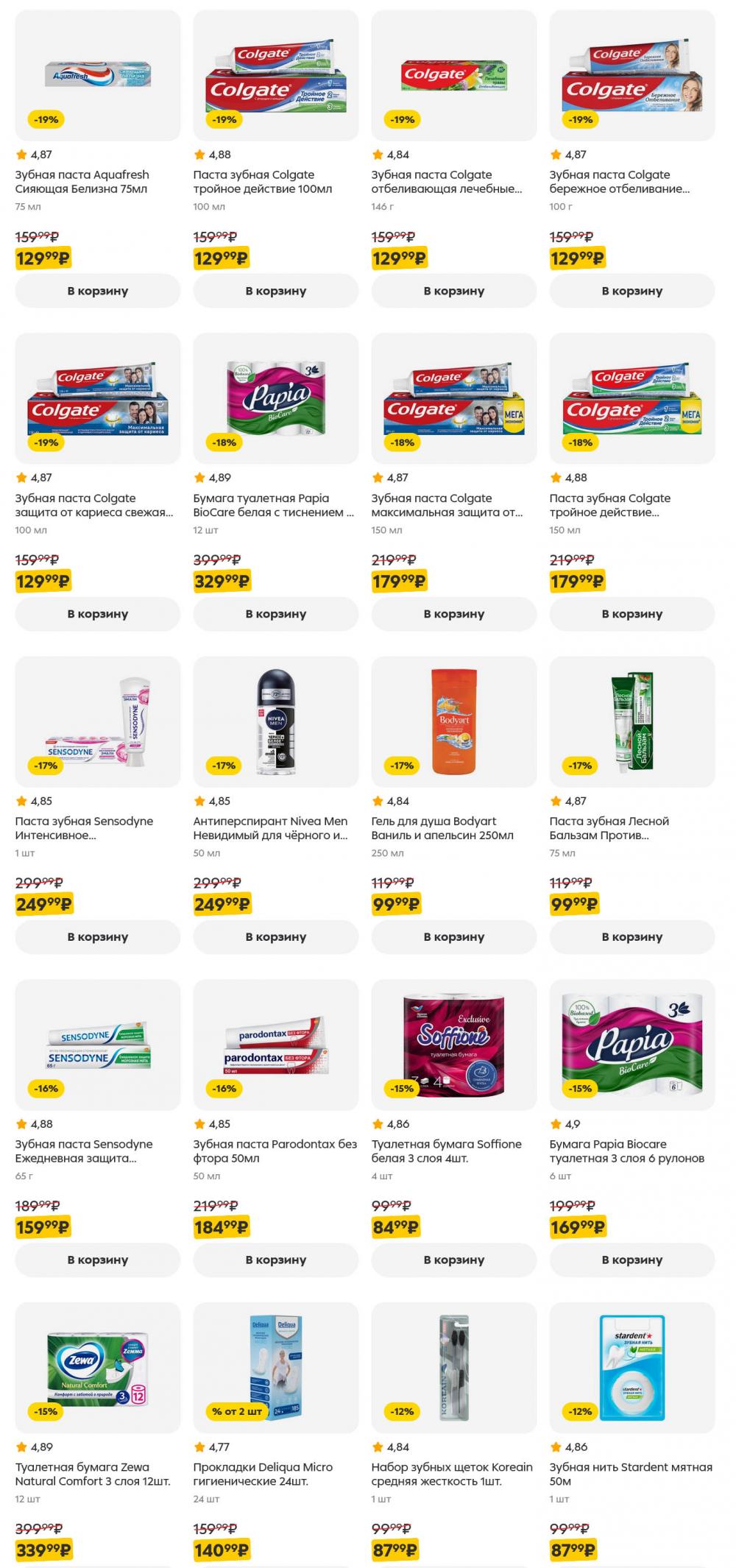Click the '% от 2 шт' badge on Deliqua

(237, 1411)
